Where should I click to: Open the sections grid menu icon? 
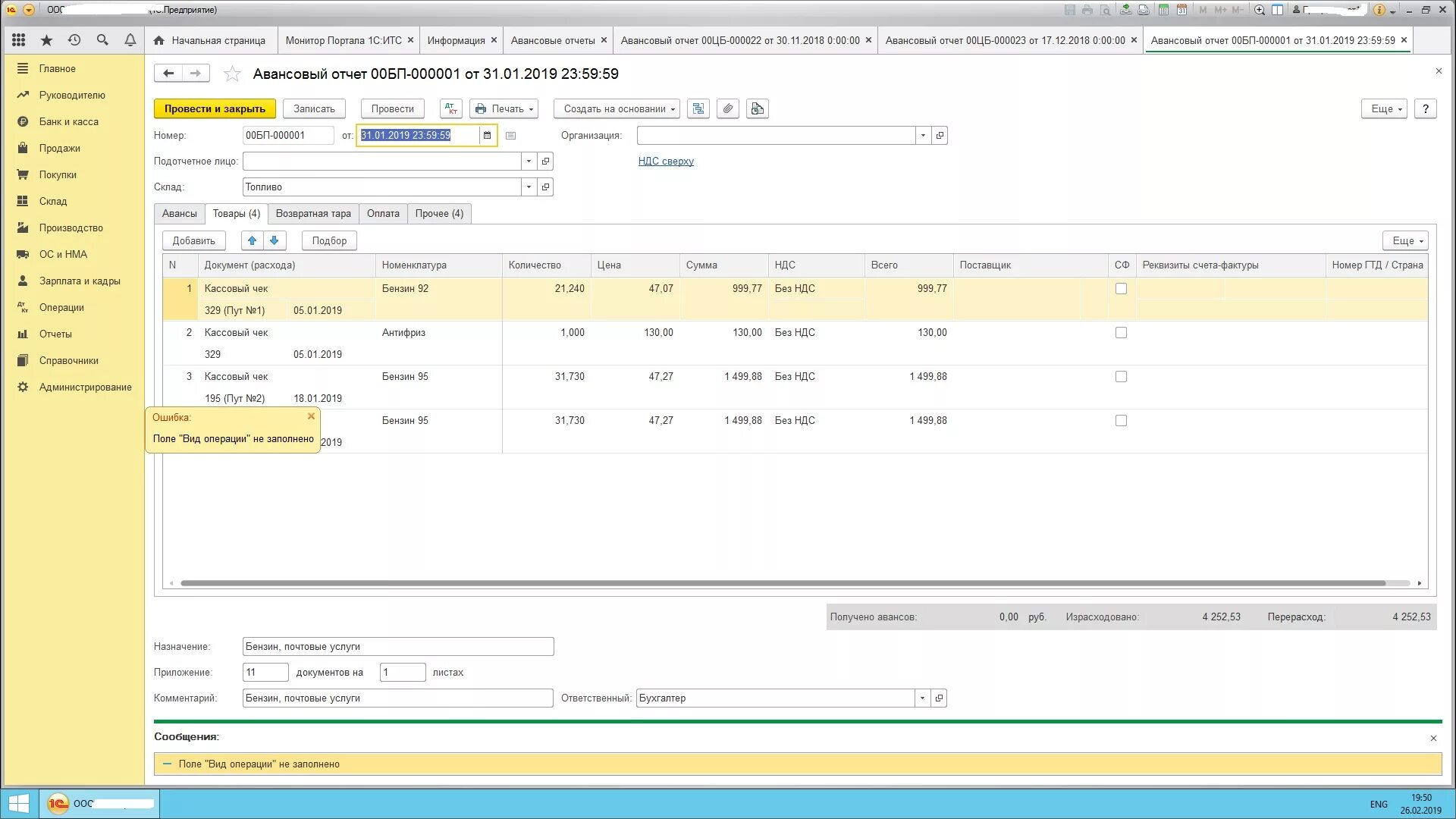coord(19,40)
